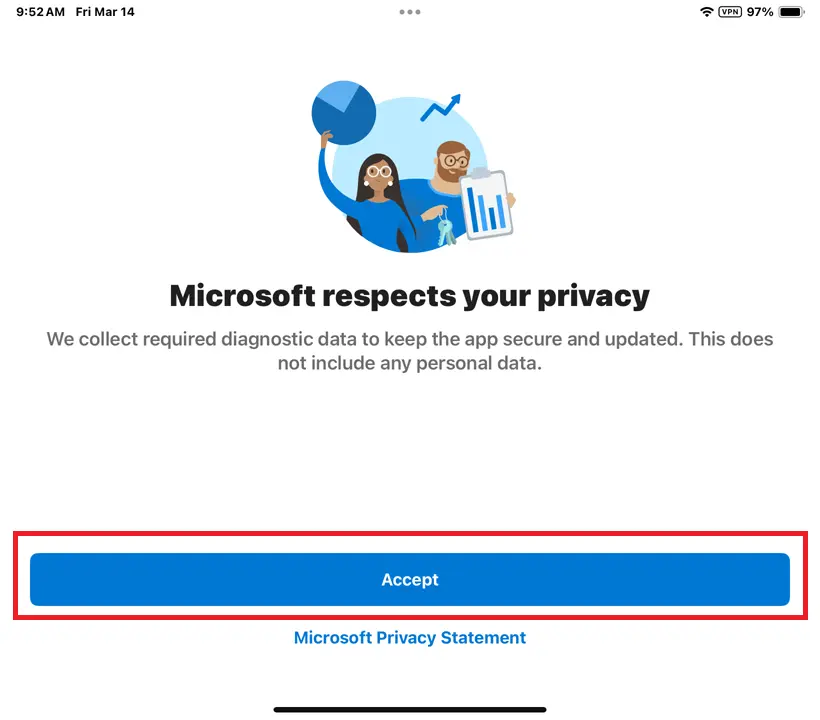Tap the blue Accept button

click(410, 580)
